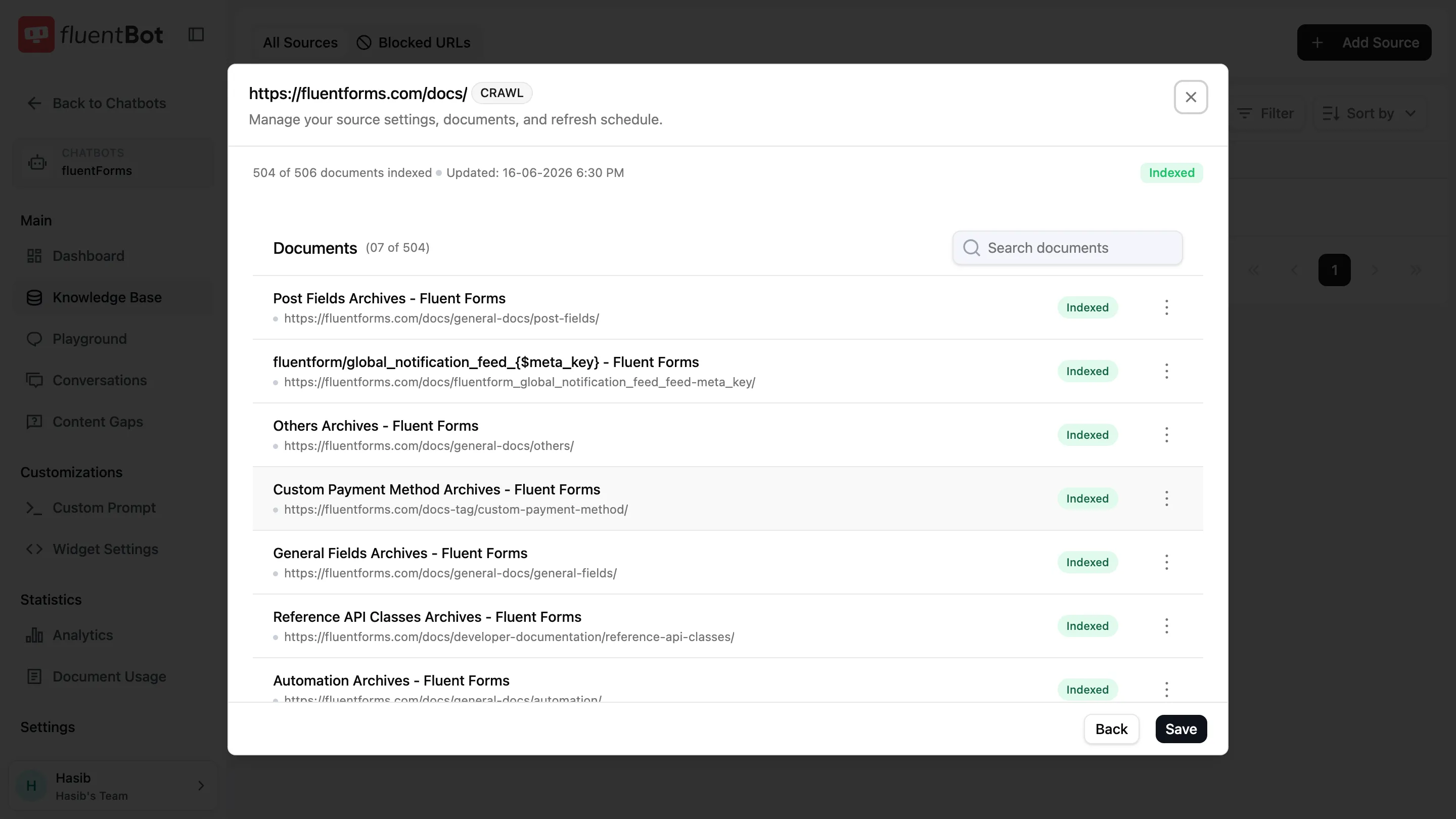
Task: Select page 1 in pagination
Action: click(1335, 270)
